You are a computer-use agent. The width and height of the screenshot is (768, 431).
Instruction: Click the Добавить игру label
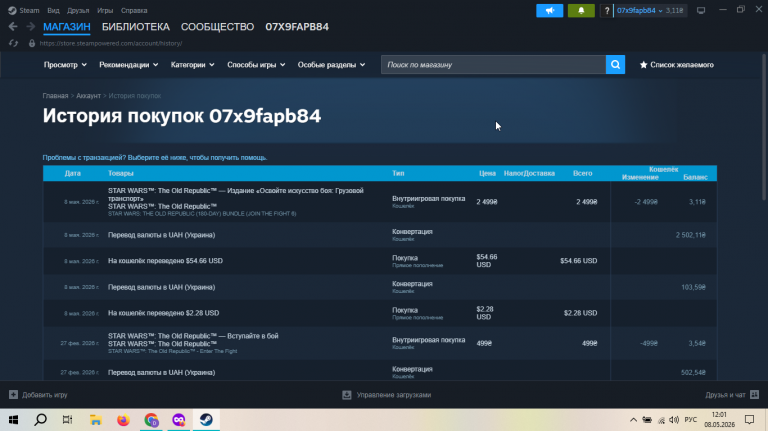click(45, 395)
